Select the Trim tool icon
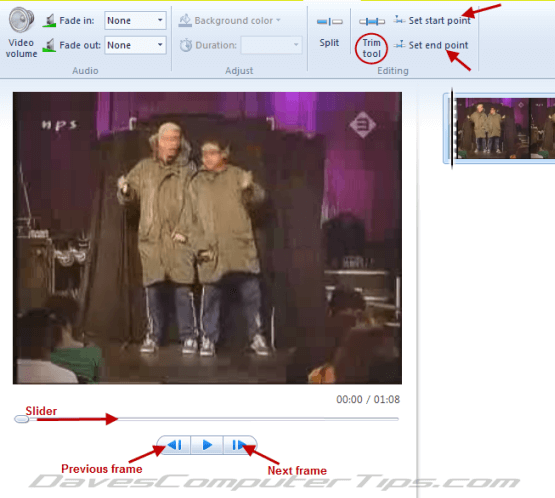 tap(372, 22)
